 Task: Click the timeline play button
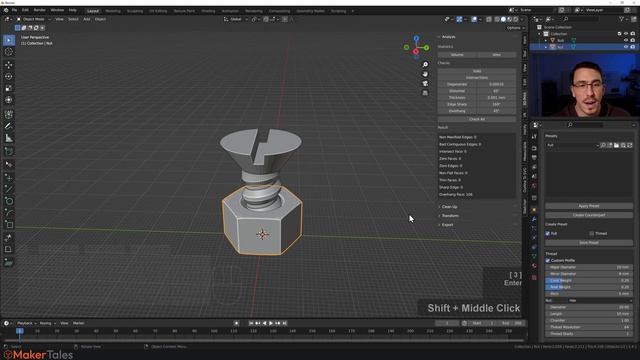271,323
